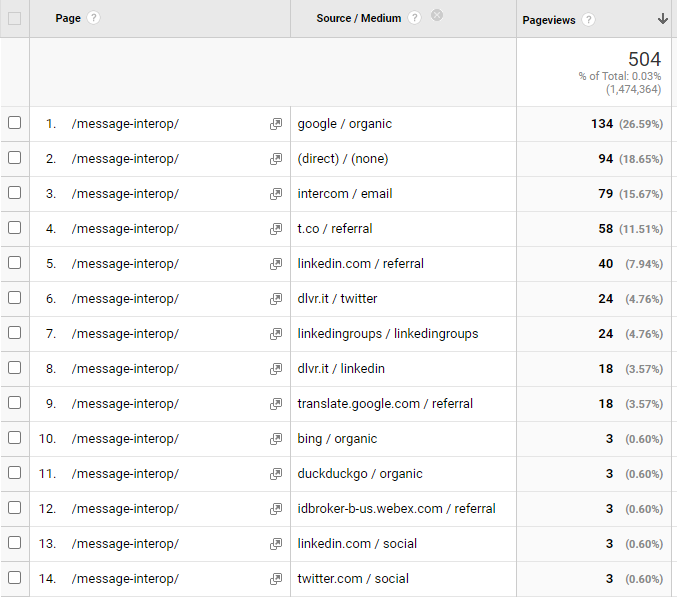Sort by Pageviews descending arrow
Image resolution: width=677 pixels, height=601 pixels.
[662, 19]
